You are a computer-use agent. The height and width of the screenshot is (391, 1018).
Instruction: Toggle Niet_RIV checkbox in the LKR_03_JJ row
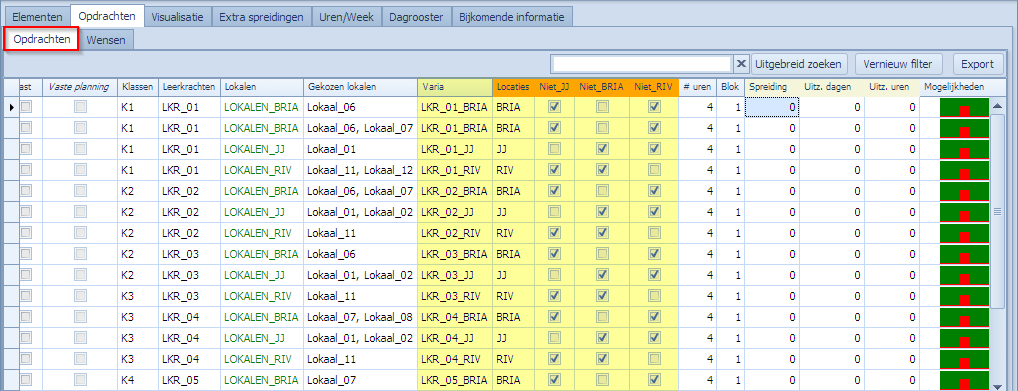(x=654, y=275)
